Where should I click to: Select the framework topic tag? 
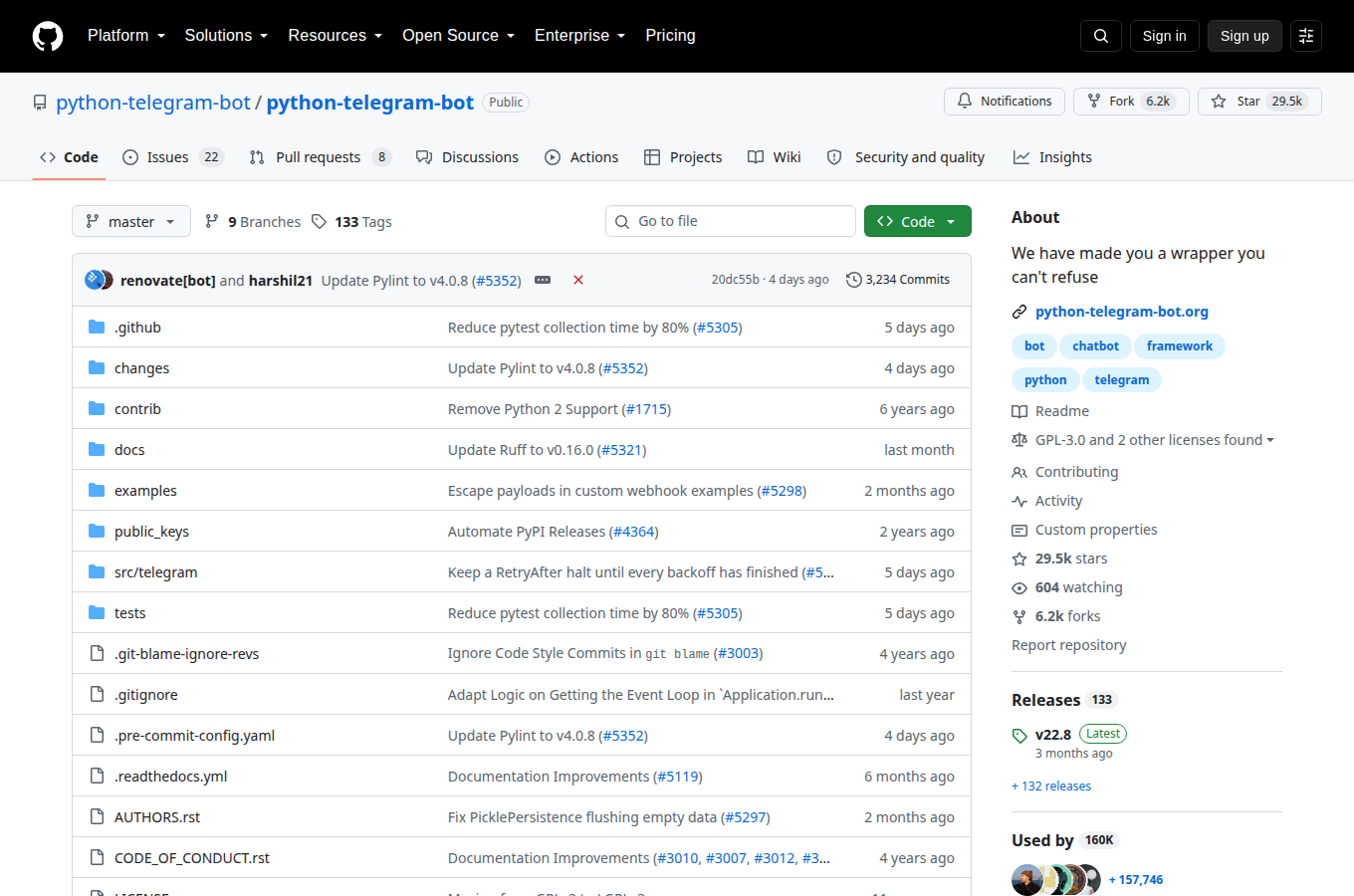coord(1180,346)
